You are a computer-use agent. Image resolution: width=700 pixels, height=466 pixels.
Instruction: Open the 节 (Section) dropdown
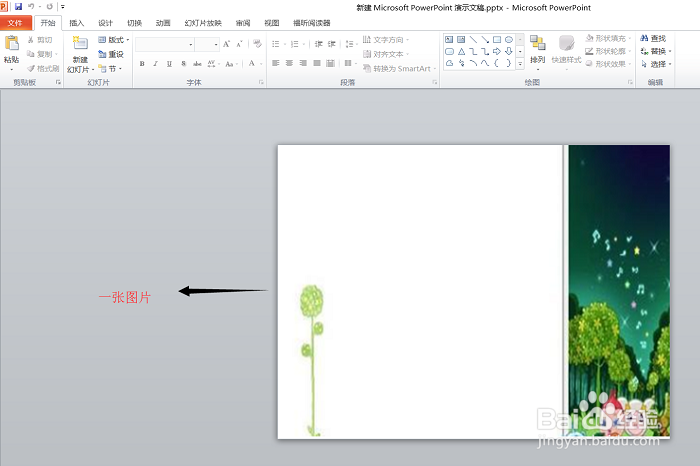110,69
